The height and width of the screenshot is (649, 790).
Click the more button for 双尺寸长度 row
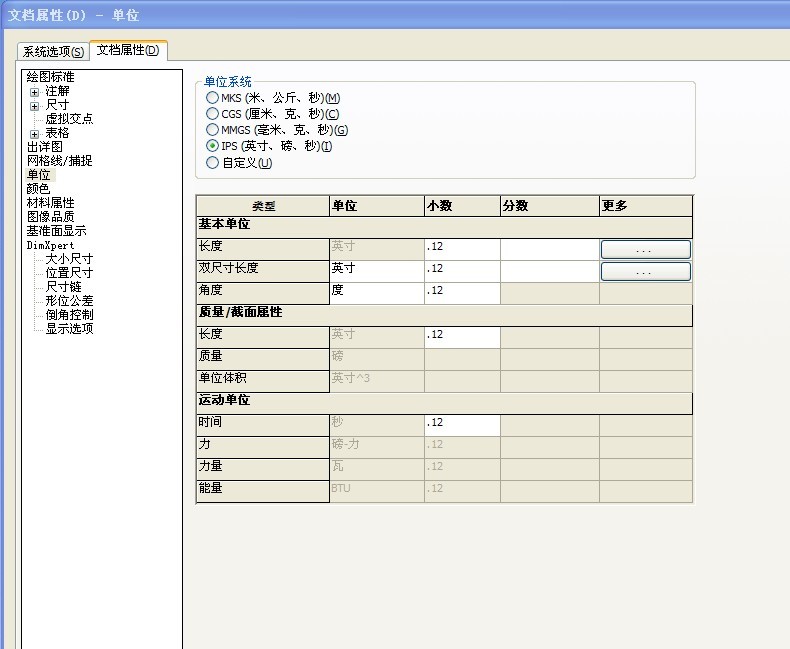pos(645,272)
